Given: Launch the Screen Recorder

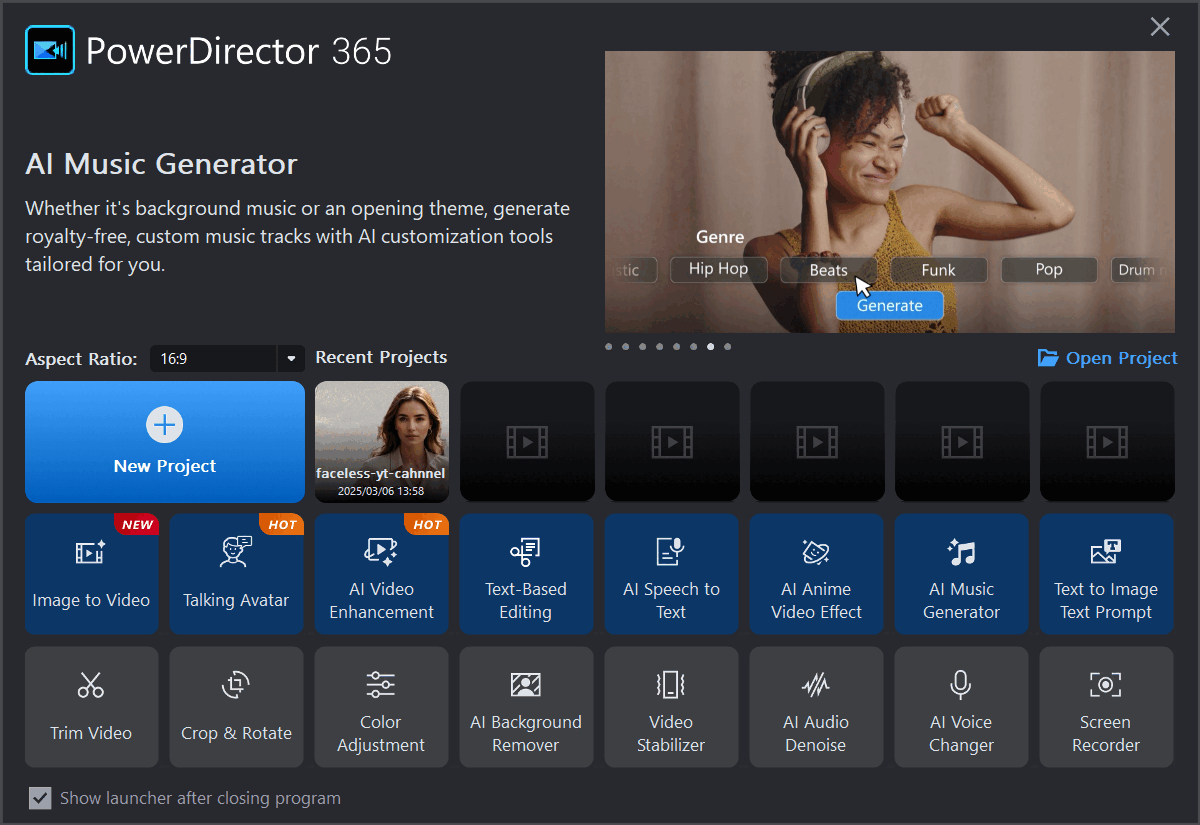Looking at the screenshot, I should (1106, 707).
